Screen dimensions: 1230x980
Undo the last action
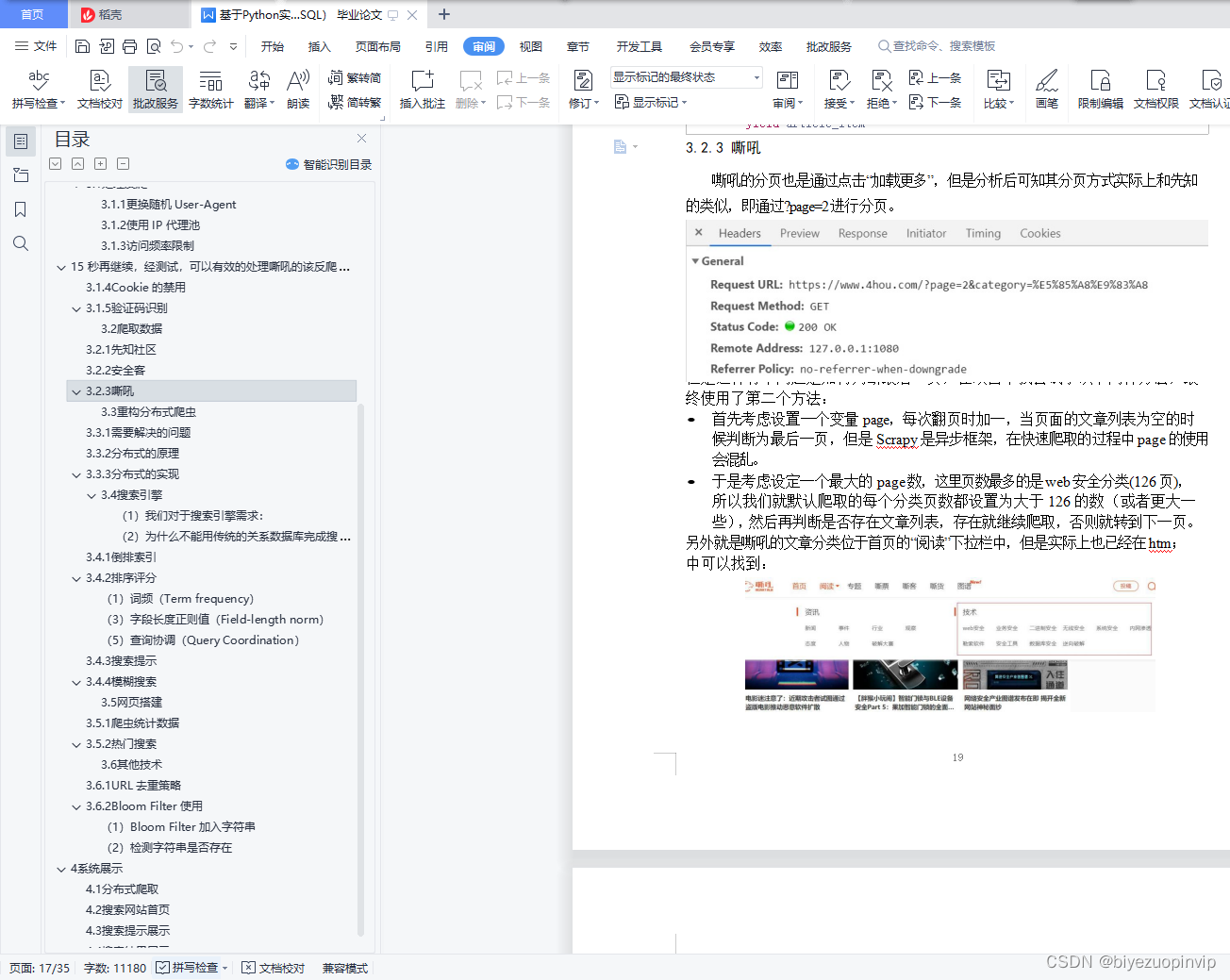pos(176,45)
